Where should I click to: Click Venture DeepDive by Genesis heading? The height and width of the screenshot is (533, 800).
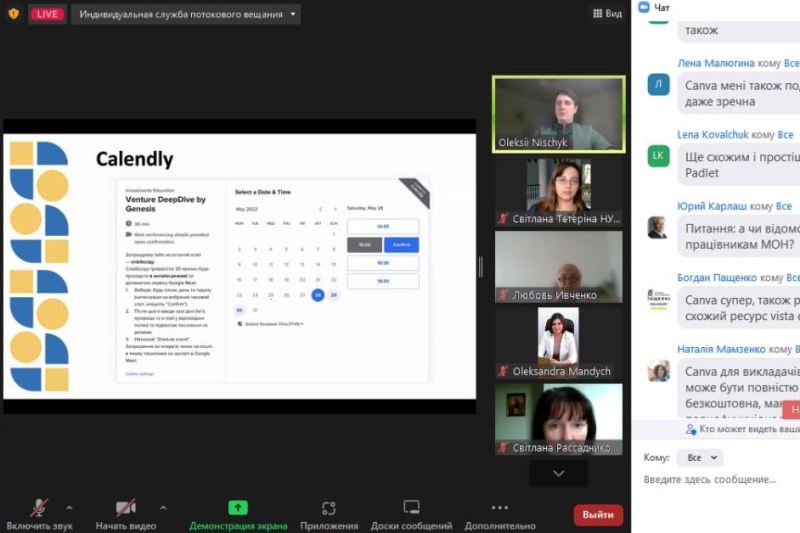(166, 204)
